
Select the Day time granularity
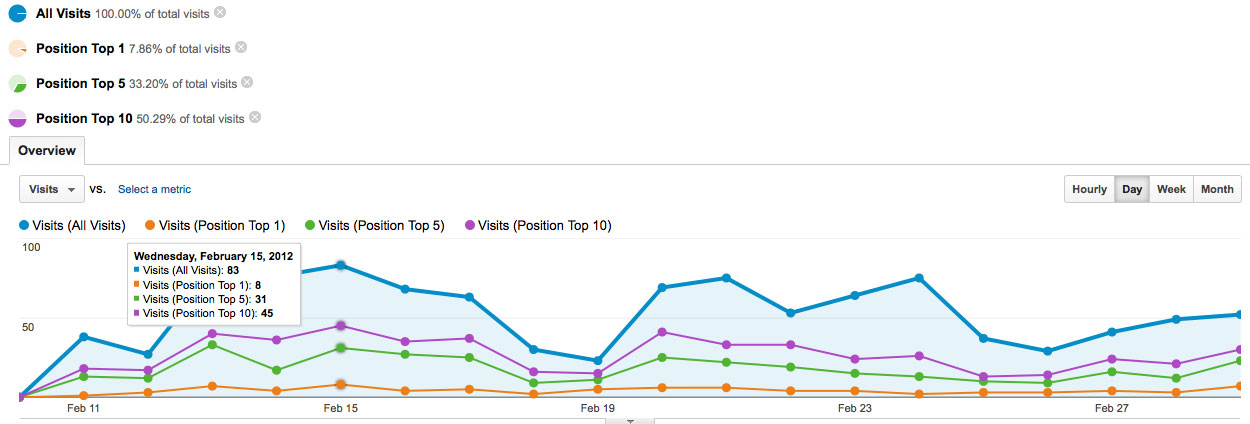pyautogui.click(x=1132, y=189)
